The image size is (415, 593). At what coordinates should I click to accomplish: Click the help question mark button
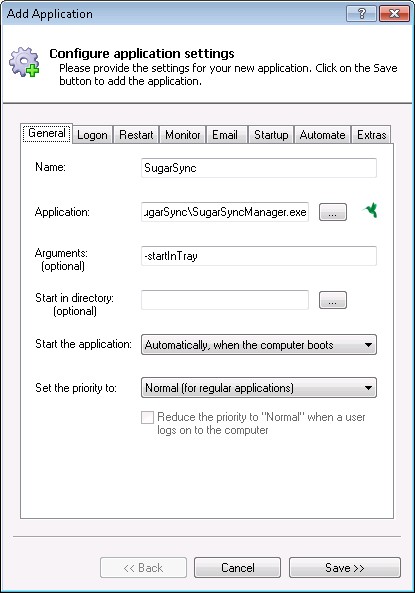(x=361, y=14)
